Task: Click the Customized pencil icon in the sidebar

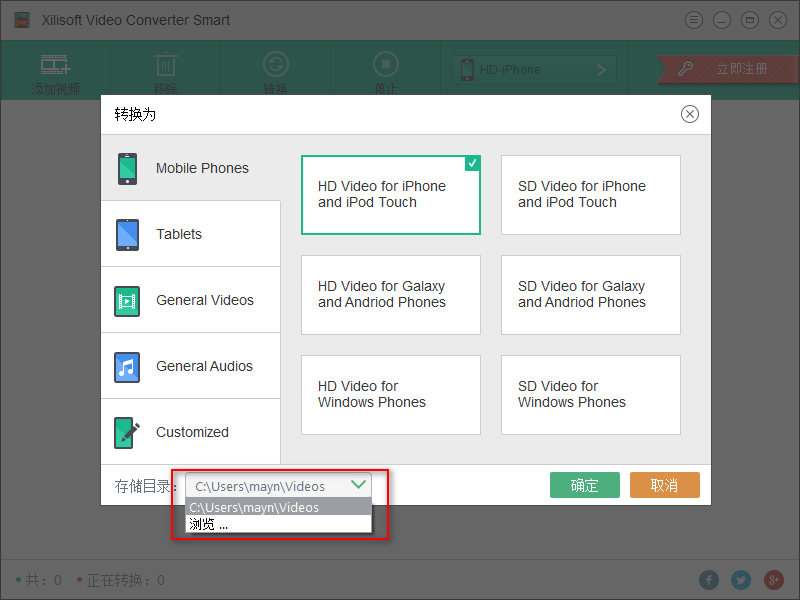Action: point(127,431)
